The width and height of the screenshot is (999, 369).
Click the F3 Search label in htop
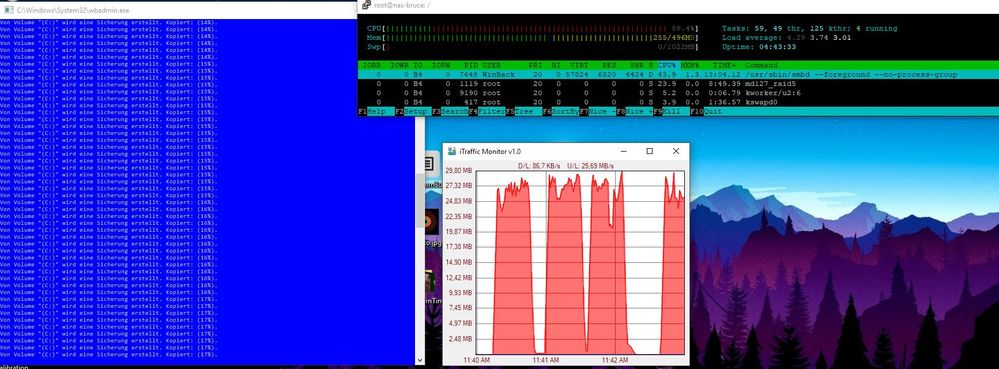click(450, 111)
